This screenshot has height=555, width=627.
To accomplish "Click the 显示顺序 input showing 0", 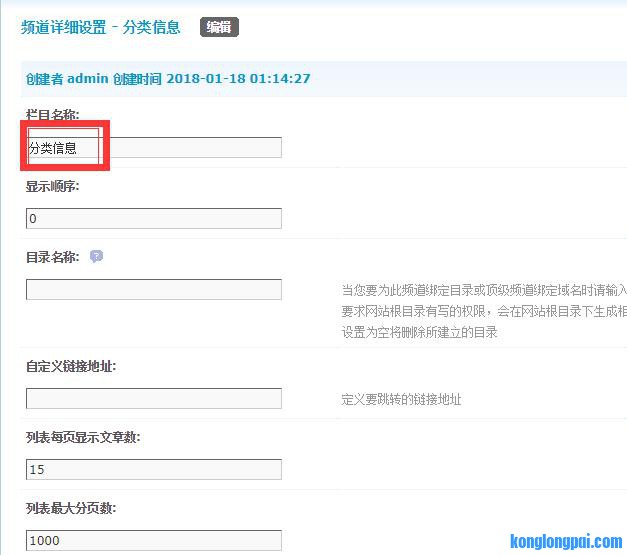I will (x=154, y=218).
